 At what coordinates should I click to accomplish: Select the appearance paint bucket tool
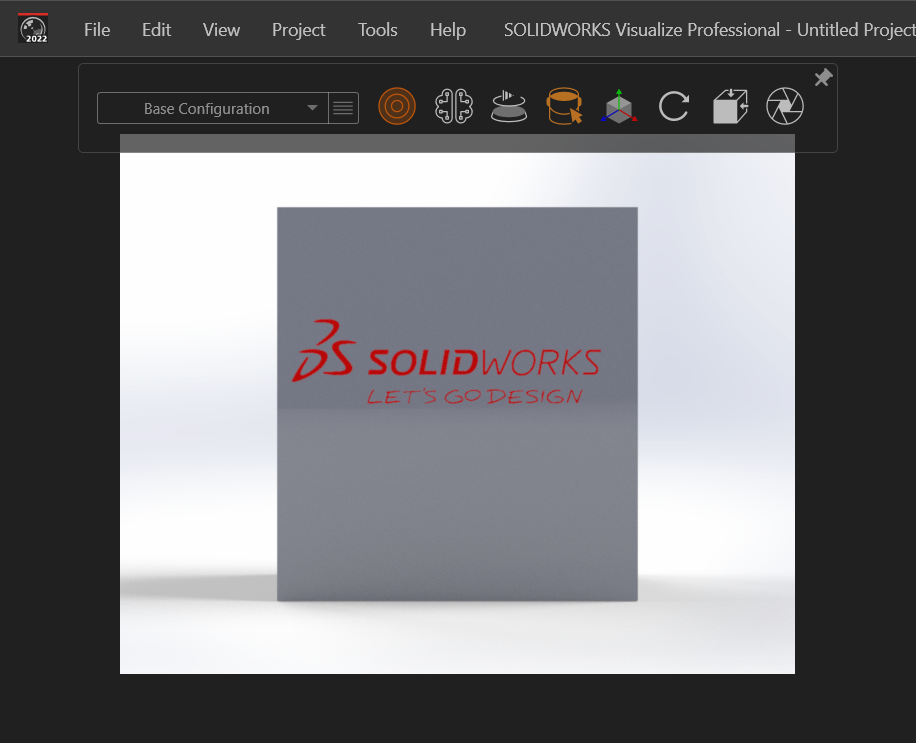[x=564, y=106]
